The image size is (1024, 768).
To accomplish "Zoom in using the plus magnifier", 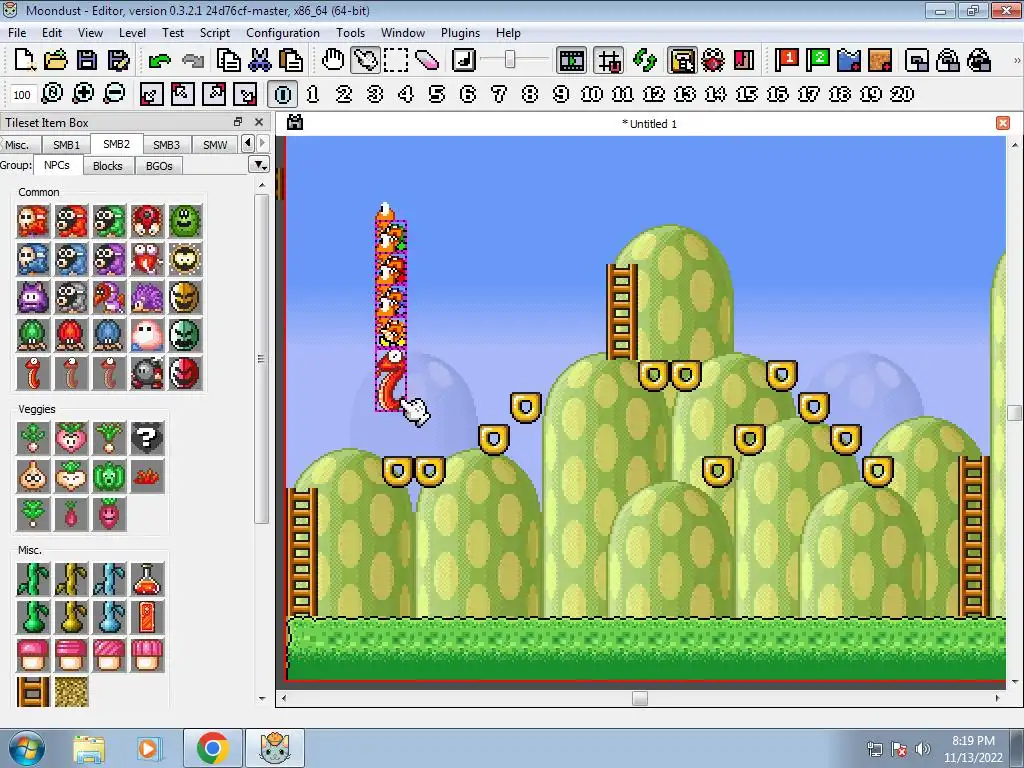I will click(x=83, y=93).
